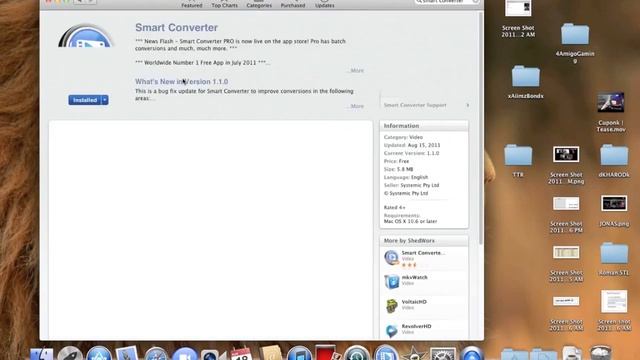Click What's New in Version 1.1.0 heading

pos(182,82)
